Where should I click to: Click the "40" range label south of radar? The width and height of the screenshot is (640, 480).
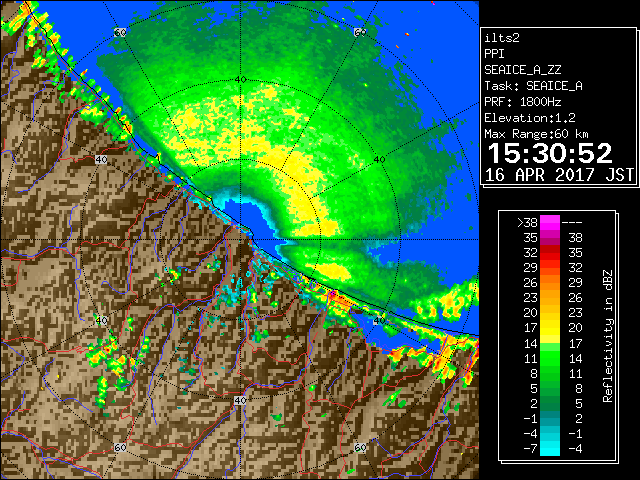(x=240, y=400)
